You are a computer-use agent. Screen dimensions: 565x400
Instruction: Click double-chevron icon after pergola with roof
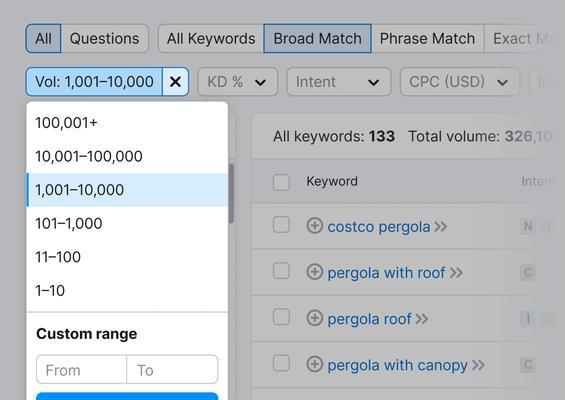tap(456, 273)
